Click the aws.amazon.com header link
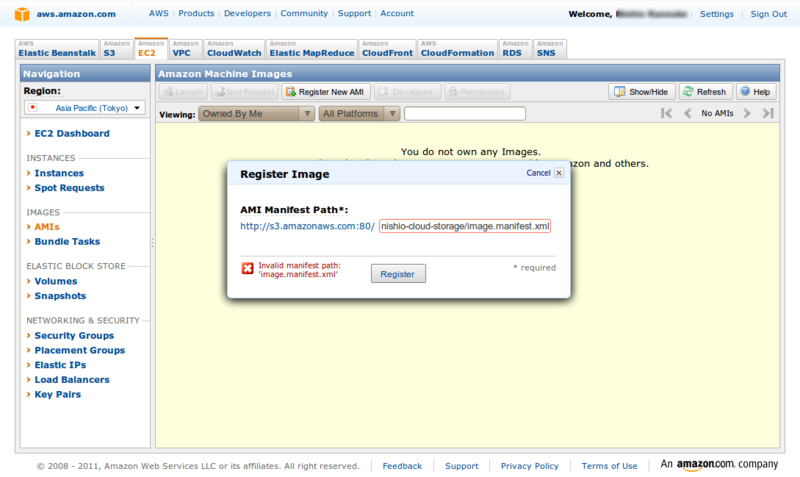 tap(76, 14)
